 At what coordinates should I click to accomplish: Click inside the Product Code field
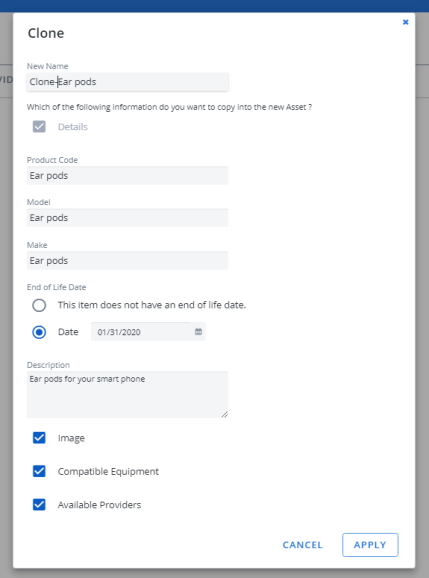pyautogui.click(x=128, y=175)
